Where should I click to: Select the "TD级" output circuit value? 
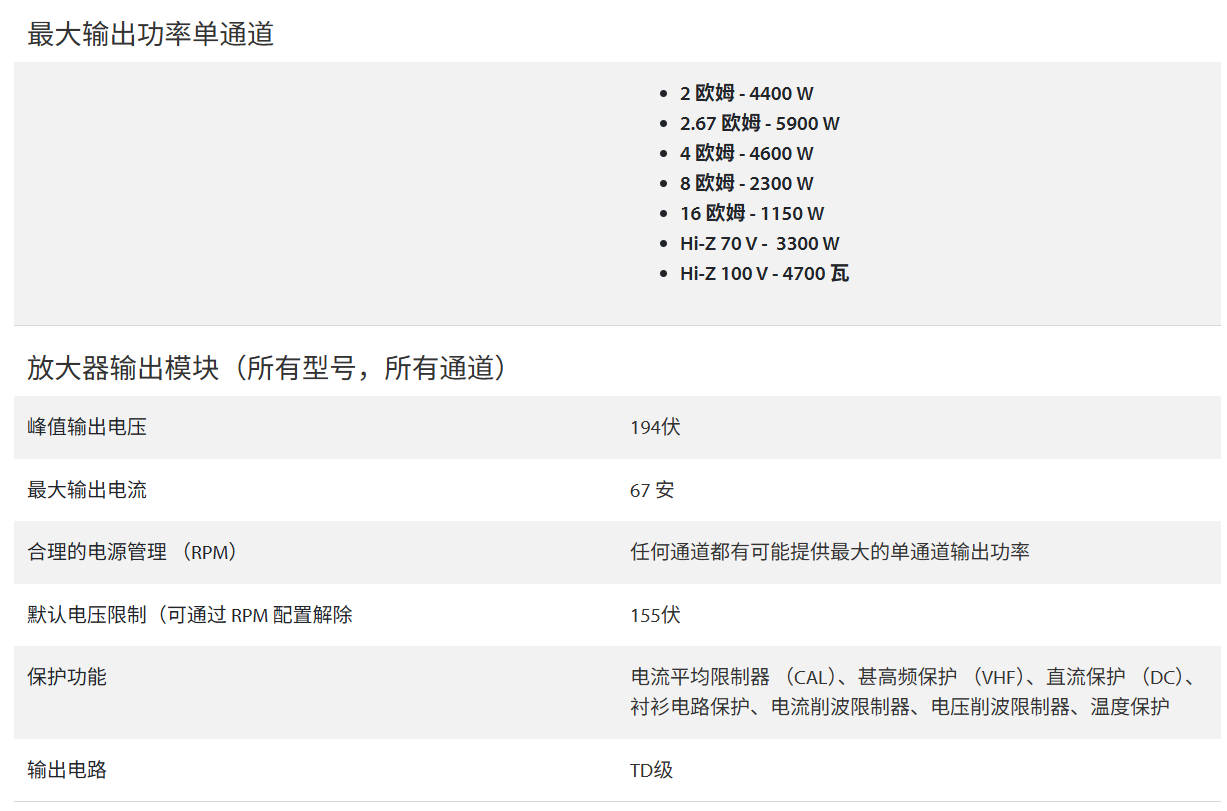[651, 770]
